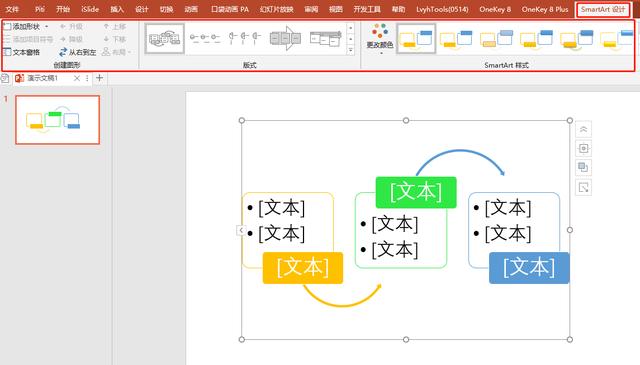Open the 布局 layout dropdown

tap(116, 52)
